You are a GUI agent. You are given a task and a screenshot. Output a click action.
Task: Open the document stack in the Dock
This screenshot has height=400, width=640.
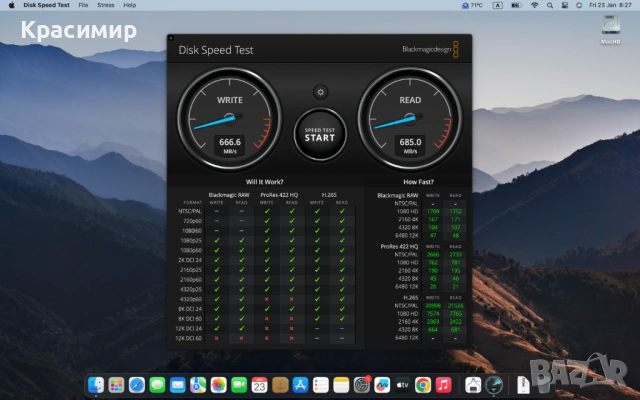coord(523,385)
